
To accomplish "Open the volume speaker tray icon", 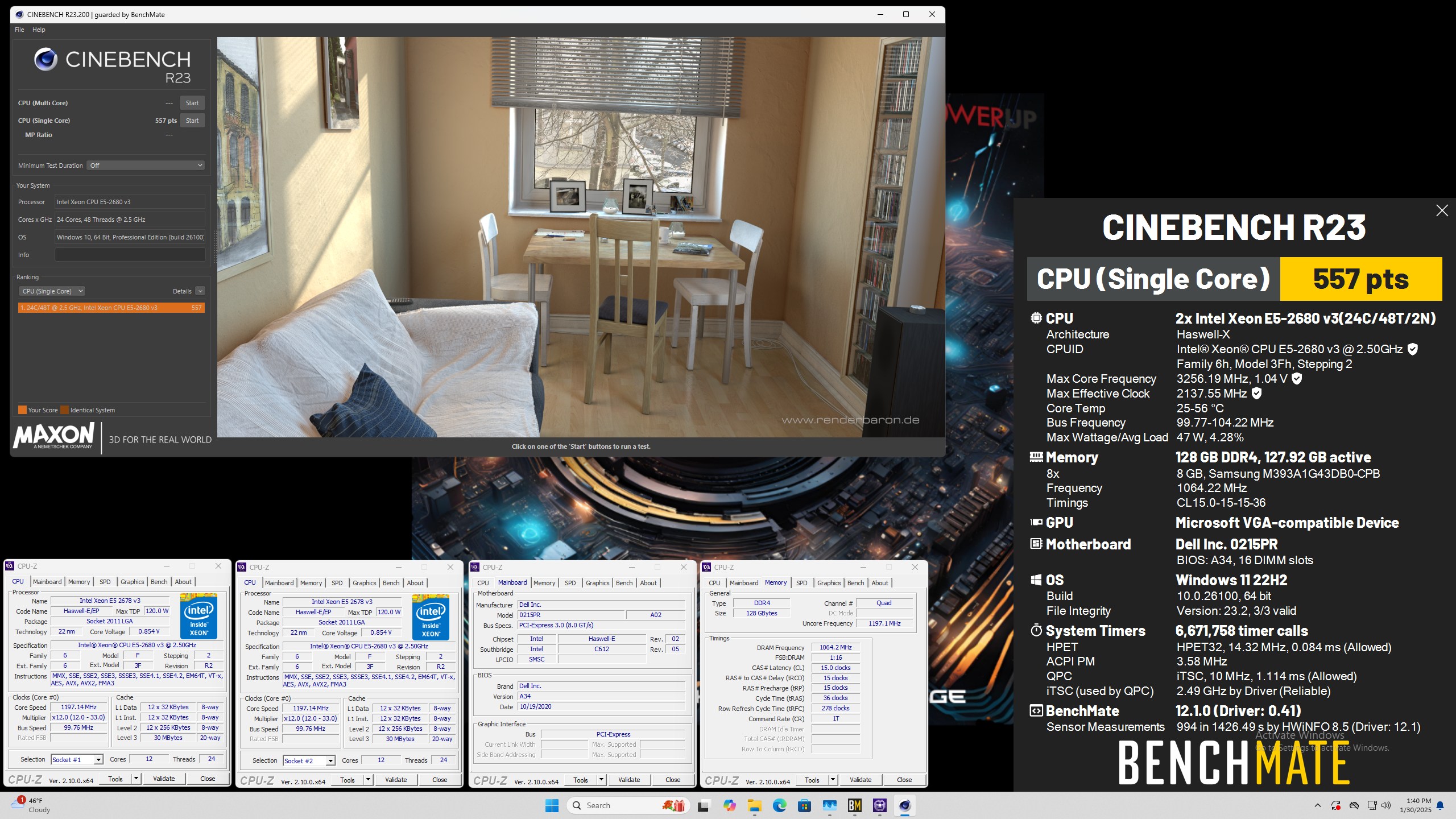I will point(1385,805).
